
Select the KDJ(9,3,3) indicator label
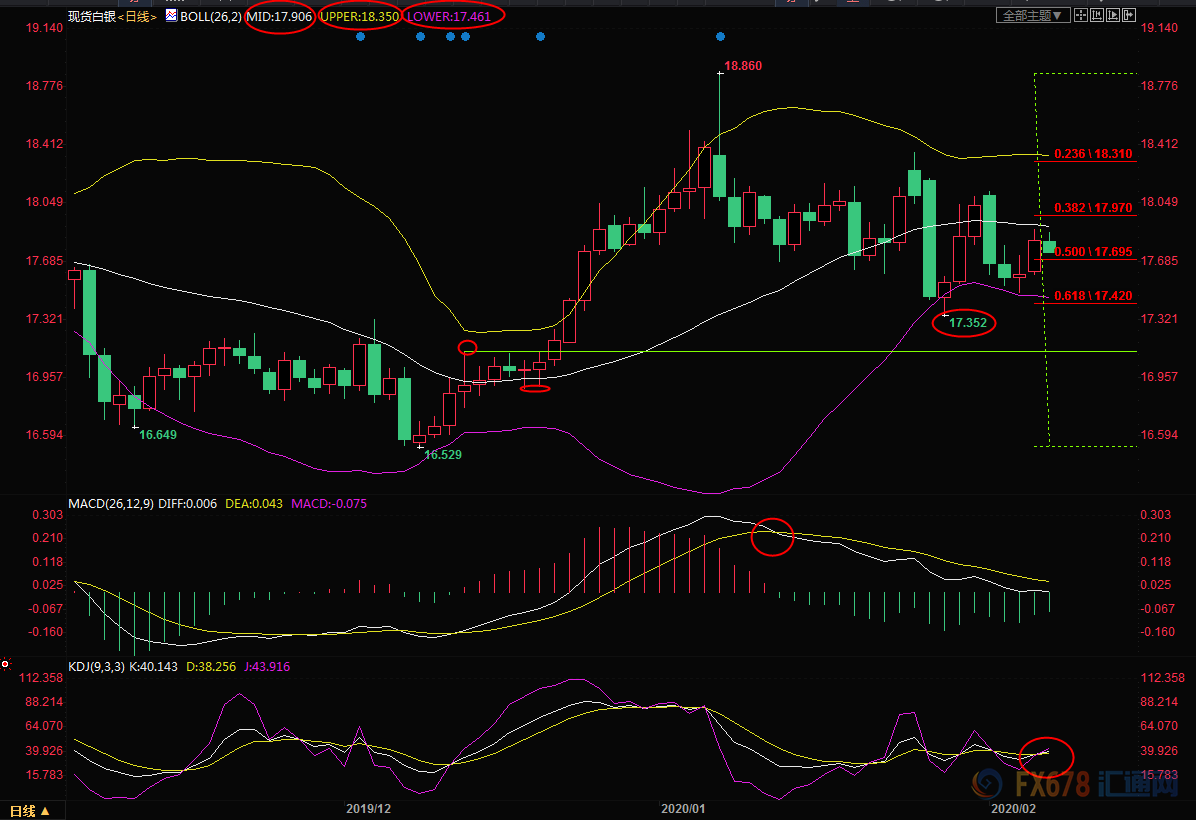click(96, 666)
